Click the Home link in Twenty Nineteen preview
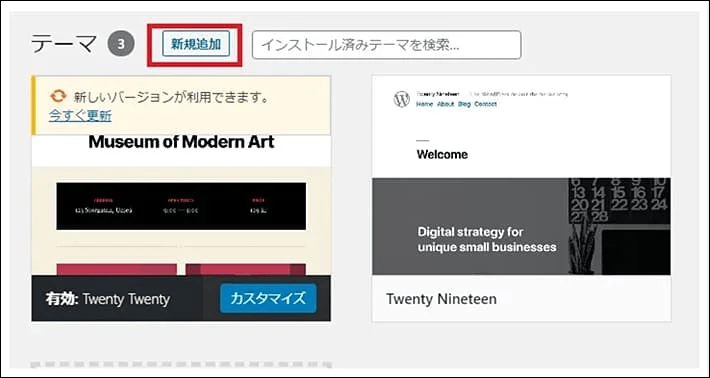The image size is (710, 378). pyautogui.click(x=424, y=104)
